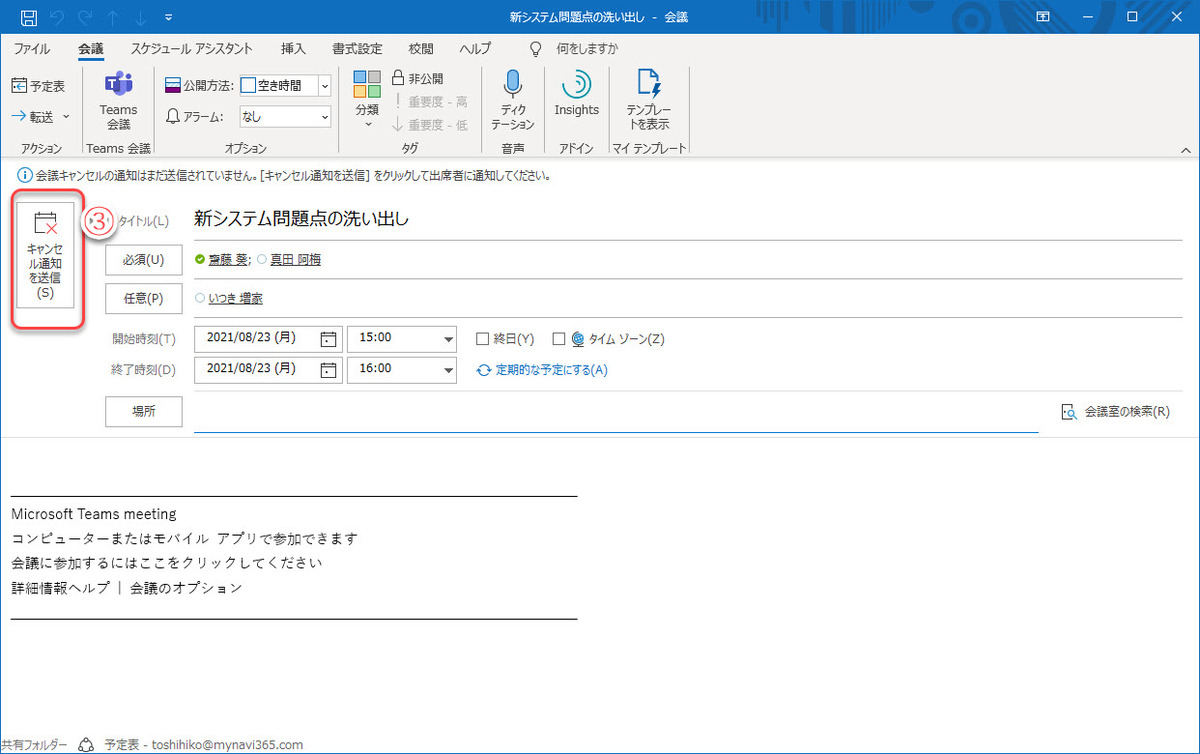Viewport: 1200px width, 754px height.
Task: Click 詳細情報ヘルプ link
Action: [60, 588]
